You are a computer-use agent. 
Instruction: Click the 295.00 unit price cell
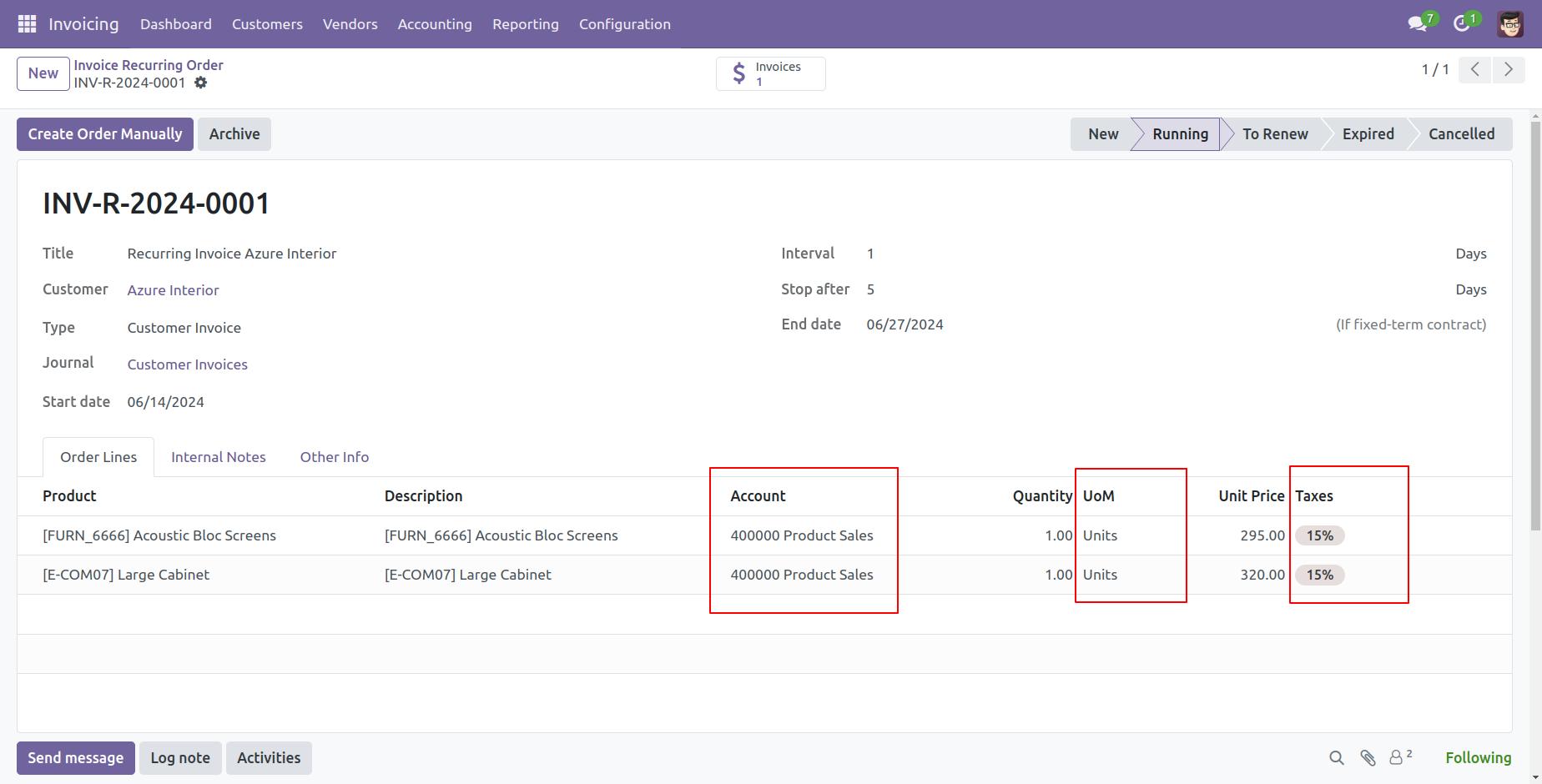point(1262,535)
